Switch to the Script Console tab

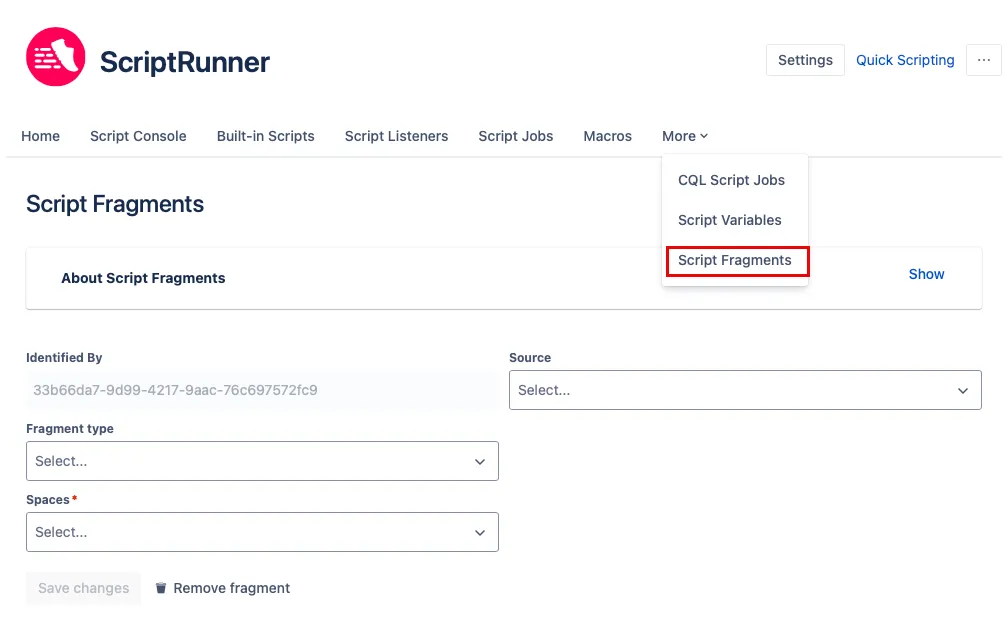pos(138,136)
